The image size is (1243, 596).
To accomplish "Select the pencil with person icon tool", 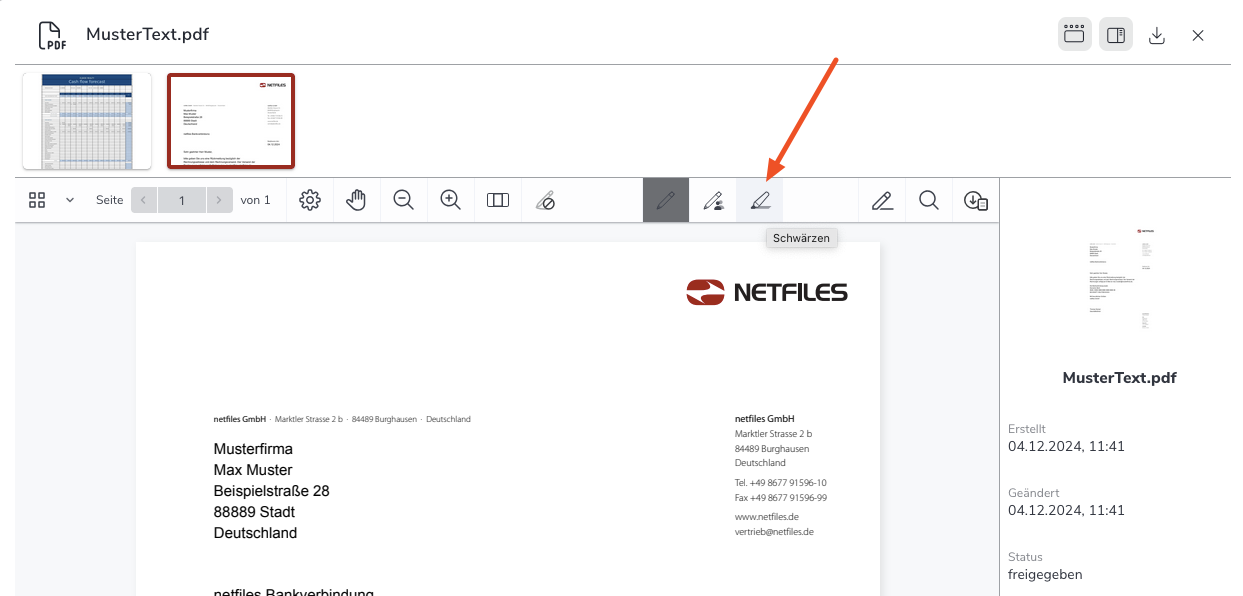I will (713, 200).
